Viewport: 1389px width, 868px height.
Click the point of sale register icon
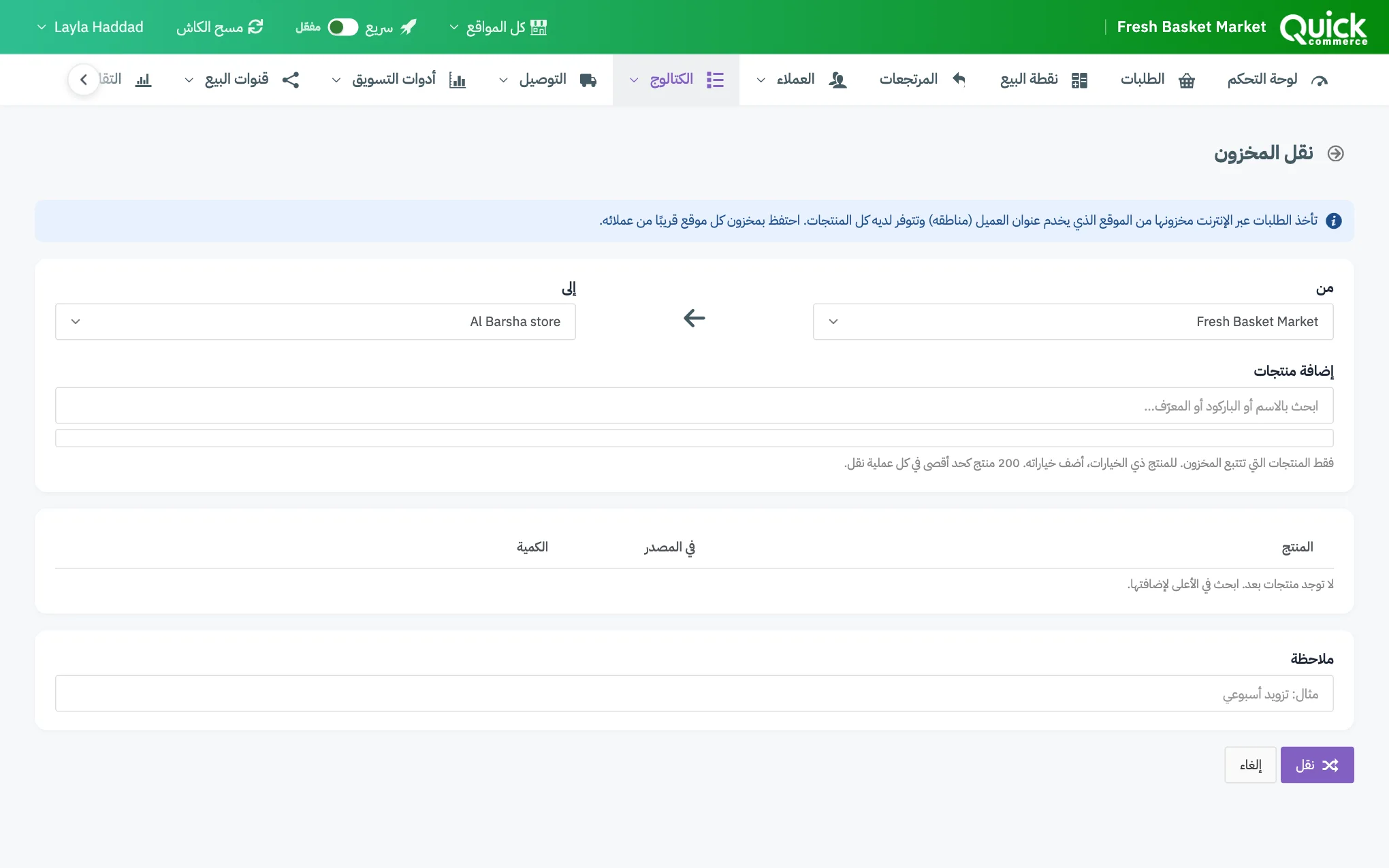(x=1079, y=80)
